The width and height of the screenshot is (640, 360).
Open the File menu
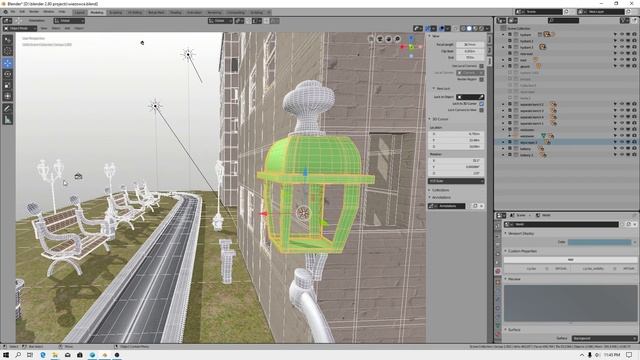pyautogui.click(x=13, y=12)
